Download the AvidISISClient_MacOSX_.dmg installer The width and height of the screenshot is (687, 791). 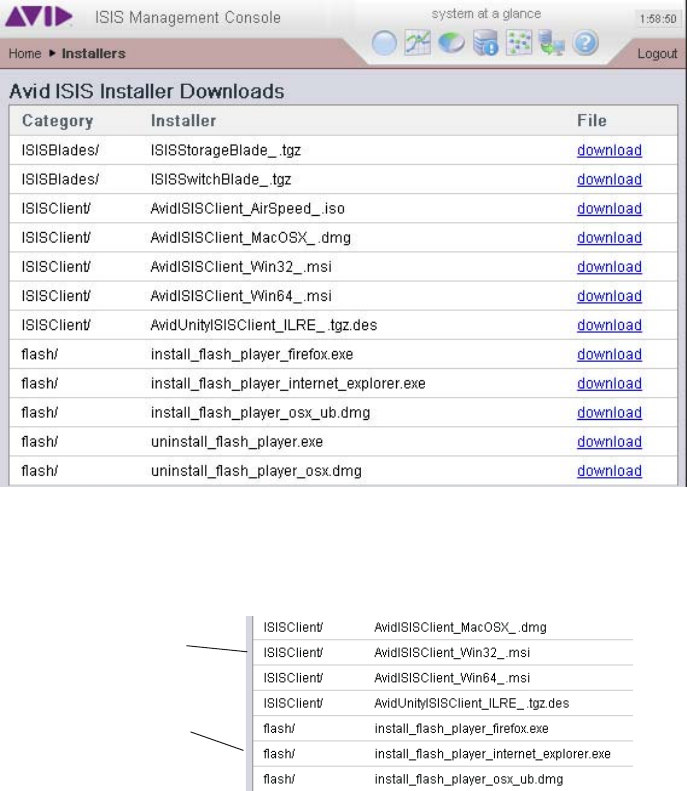coord(609,238)
